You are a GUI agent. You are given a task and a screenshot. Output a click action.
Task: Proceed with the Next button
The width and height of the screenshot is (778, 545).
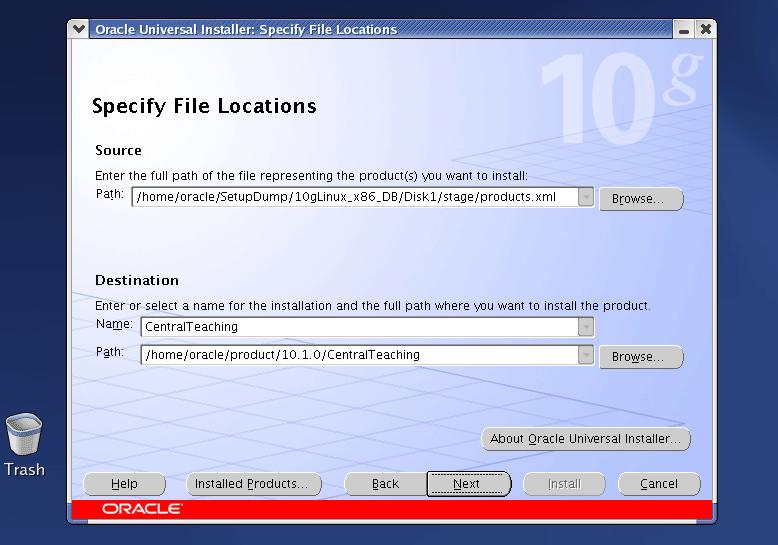coord(468,484)
